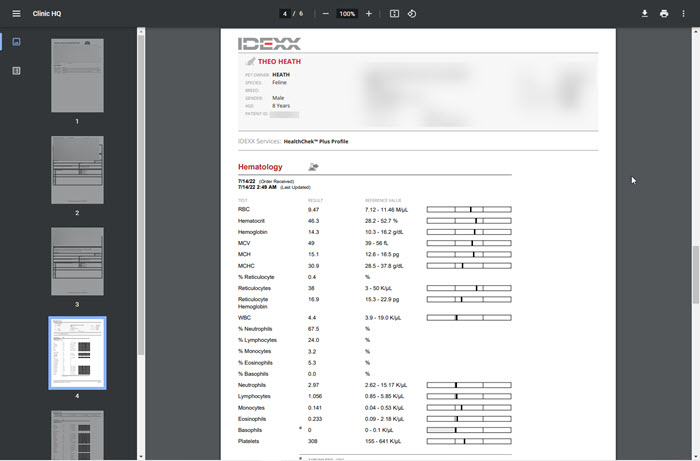Switch sidebar to document outline view
The image size is (700, 461).
pyautogui.click(x=16, y=71)
